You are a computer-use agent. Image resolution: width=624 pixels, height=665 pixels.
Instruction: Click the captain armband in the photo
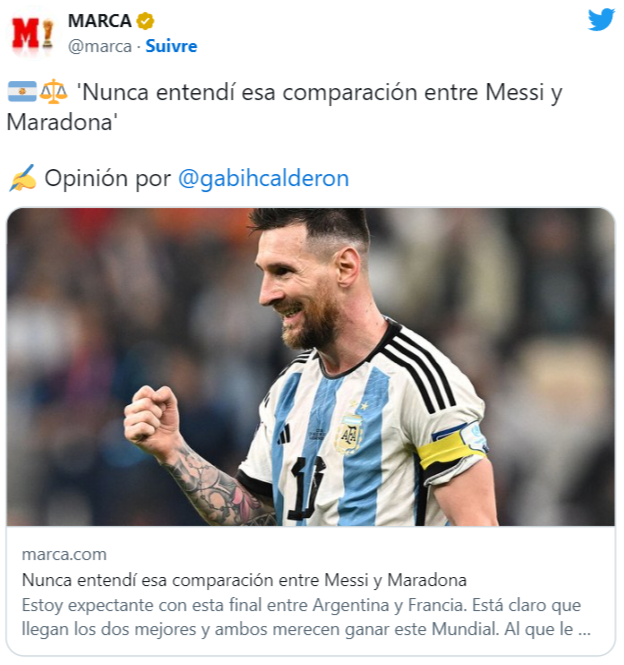(x=453, y=446)
